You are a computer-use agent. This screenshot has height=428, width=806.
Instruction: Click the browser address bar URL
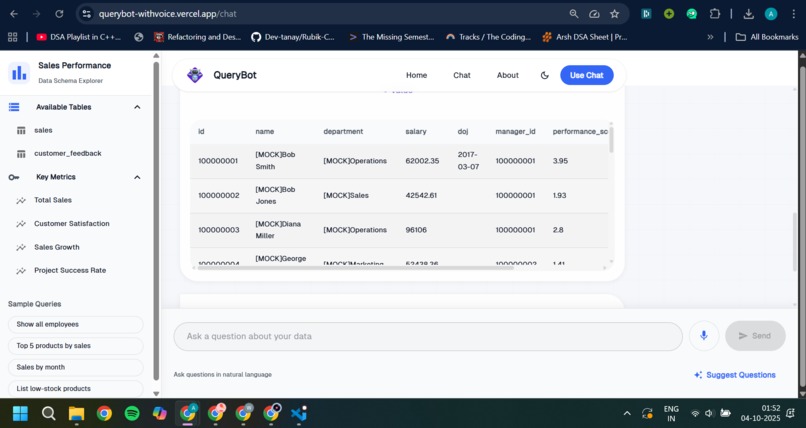click(x=168, y=14)
